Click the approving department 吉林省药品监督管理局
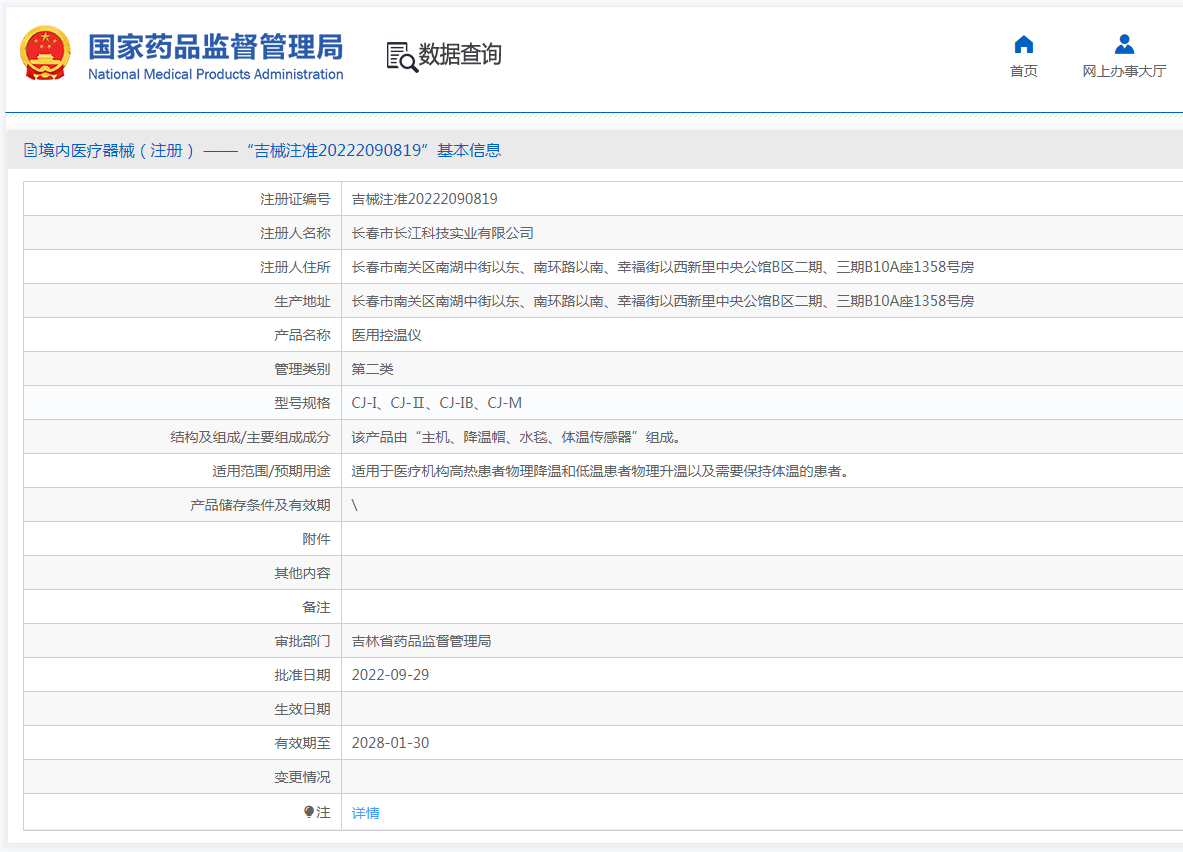 coord(421,641)
